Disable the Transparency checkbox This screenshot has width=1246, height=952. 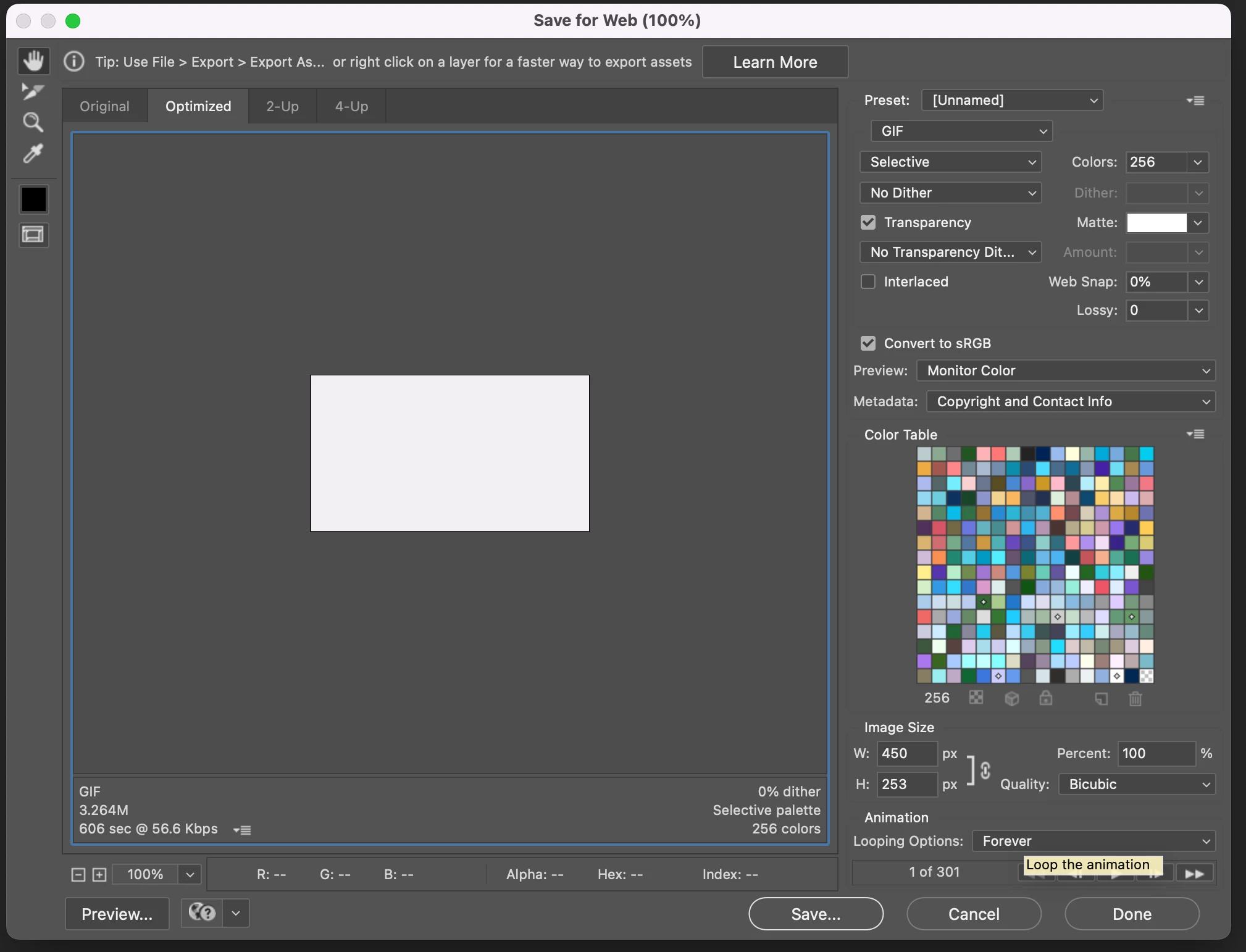tap(868, 222)
